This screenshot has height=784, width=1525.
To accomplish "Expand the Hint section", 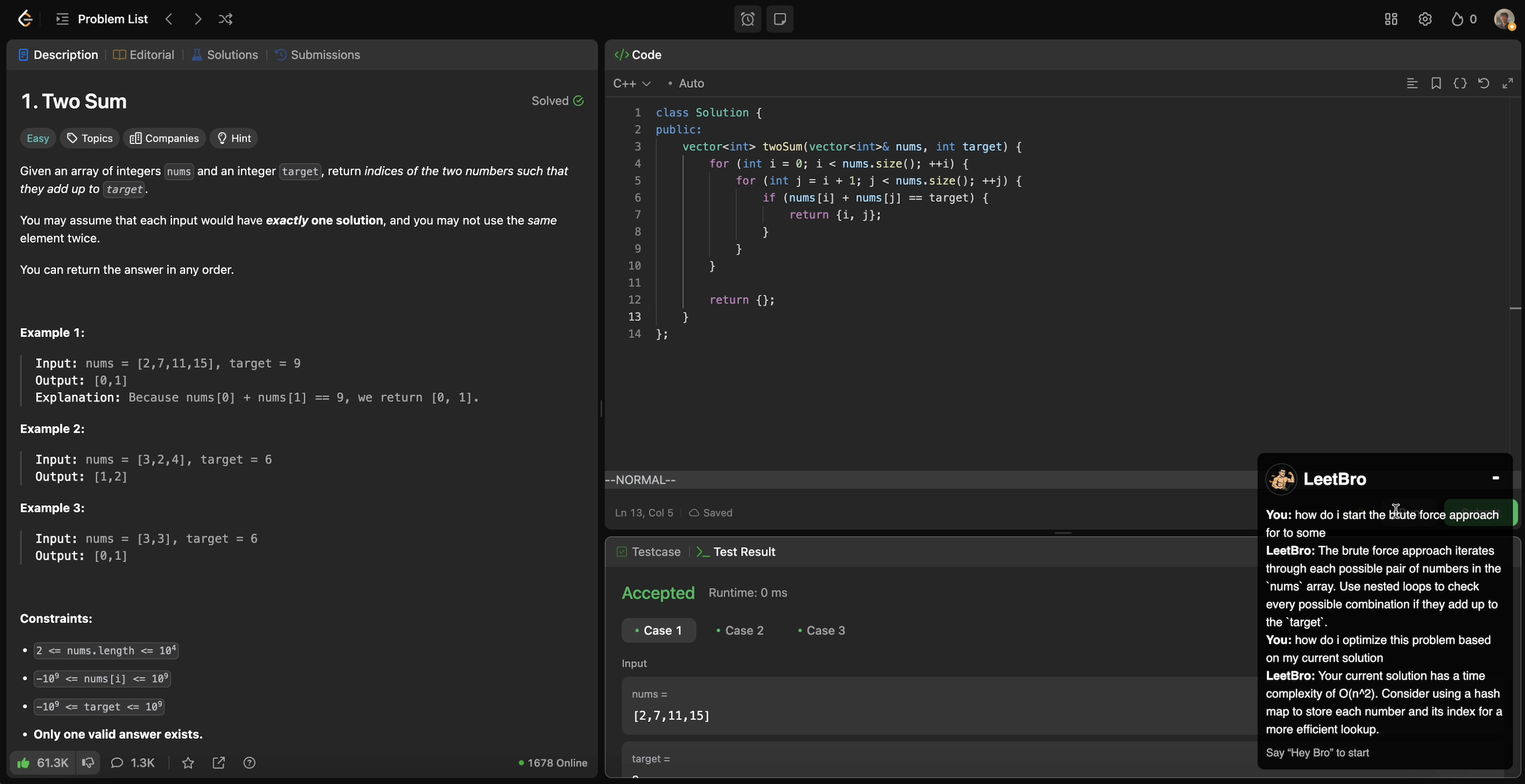I will pyautogui.click(x=234, y=138).
